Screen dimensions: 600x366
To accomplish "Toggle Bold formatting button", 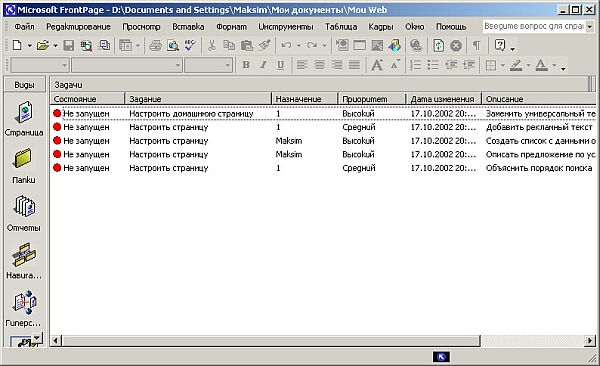I will (246, 65).
